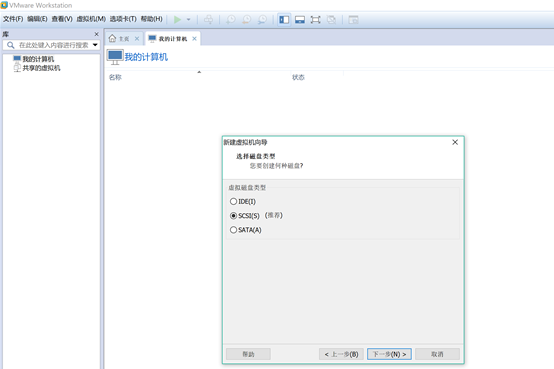Switch to the 主页 home tab
This screenshot has height=369, width=554.
tap(124, 39)
